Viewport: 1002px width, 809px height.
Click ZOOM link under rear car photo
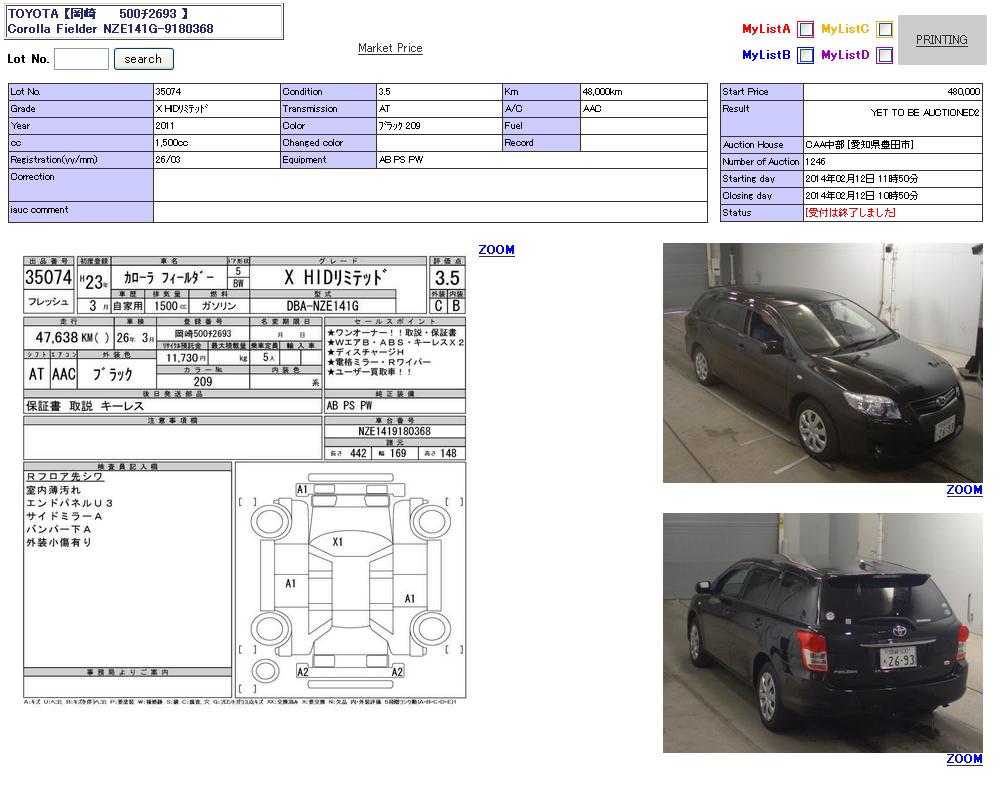point(964,759)
